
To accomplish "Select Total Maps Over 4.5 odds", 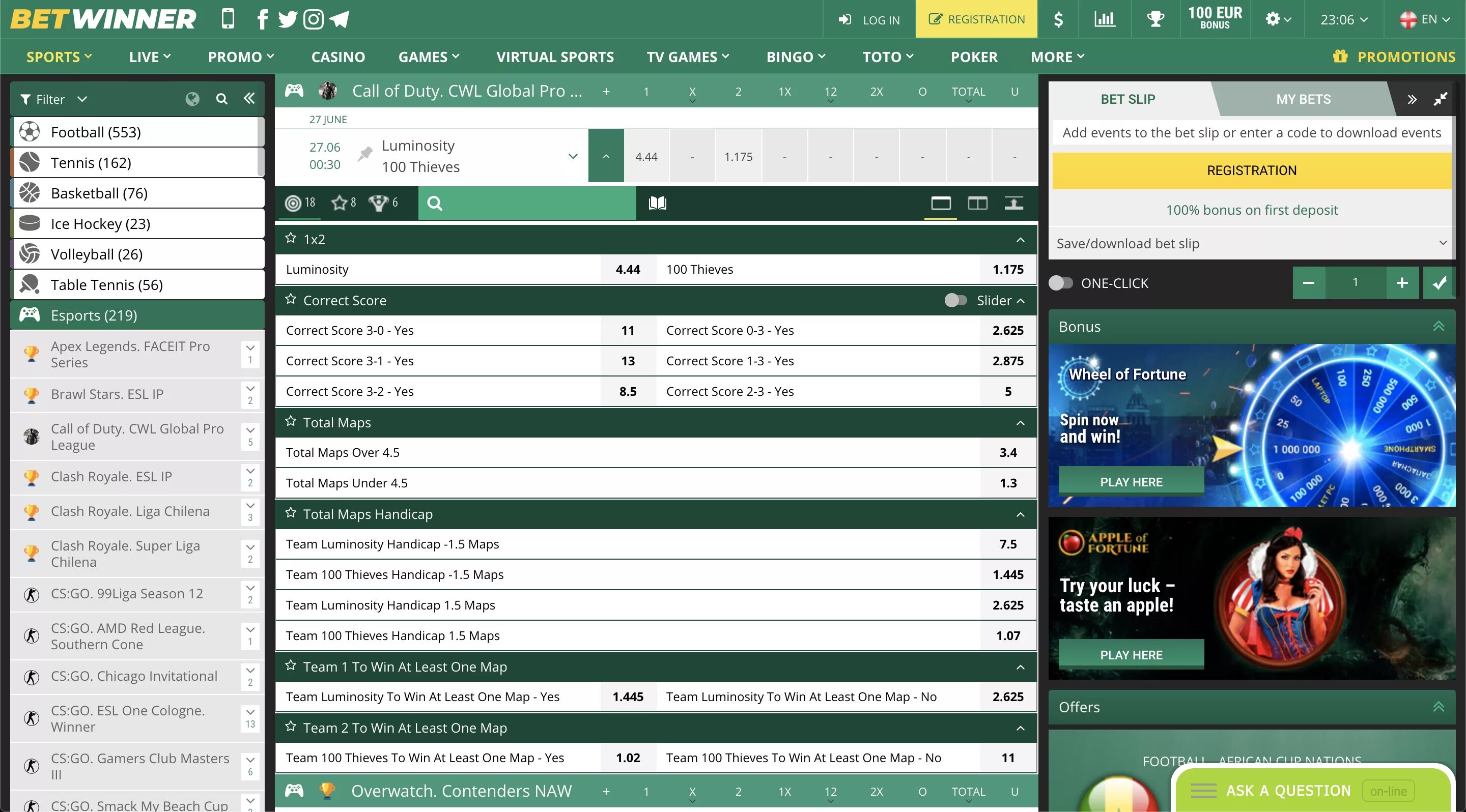I will [x=1008, y=453].
